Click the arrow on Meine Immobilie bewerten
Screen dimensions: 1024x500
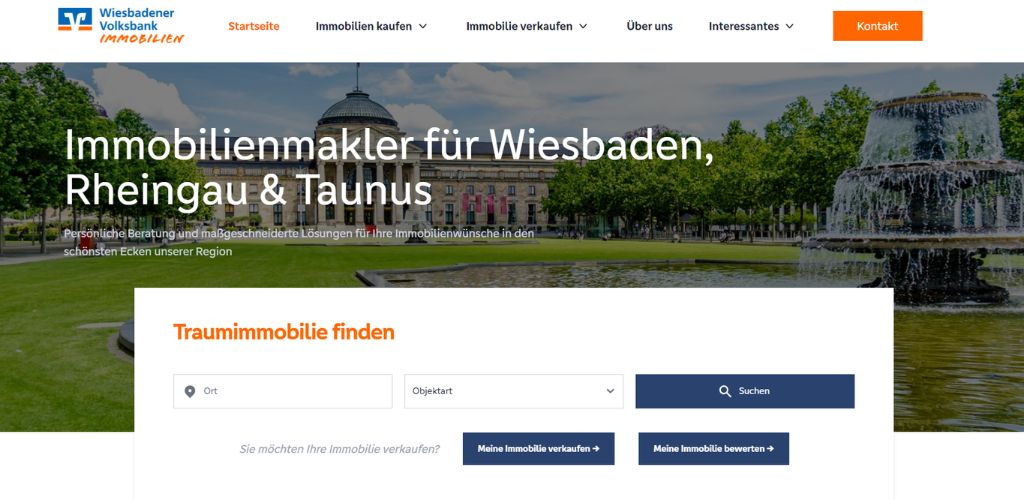pos(770,449)
